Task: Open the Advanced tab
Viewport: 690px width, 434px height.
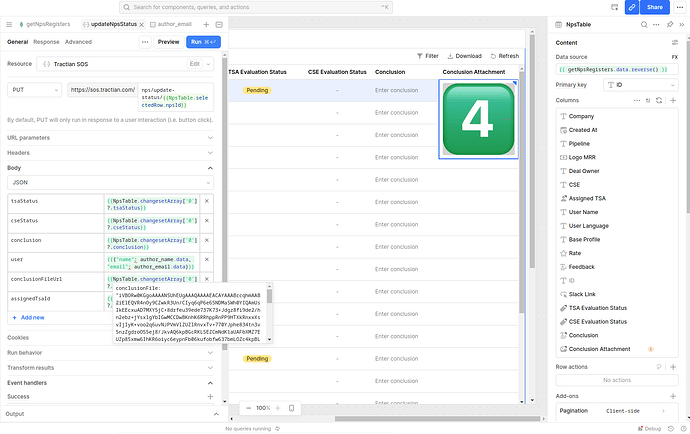Action: pos(78,42)
